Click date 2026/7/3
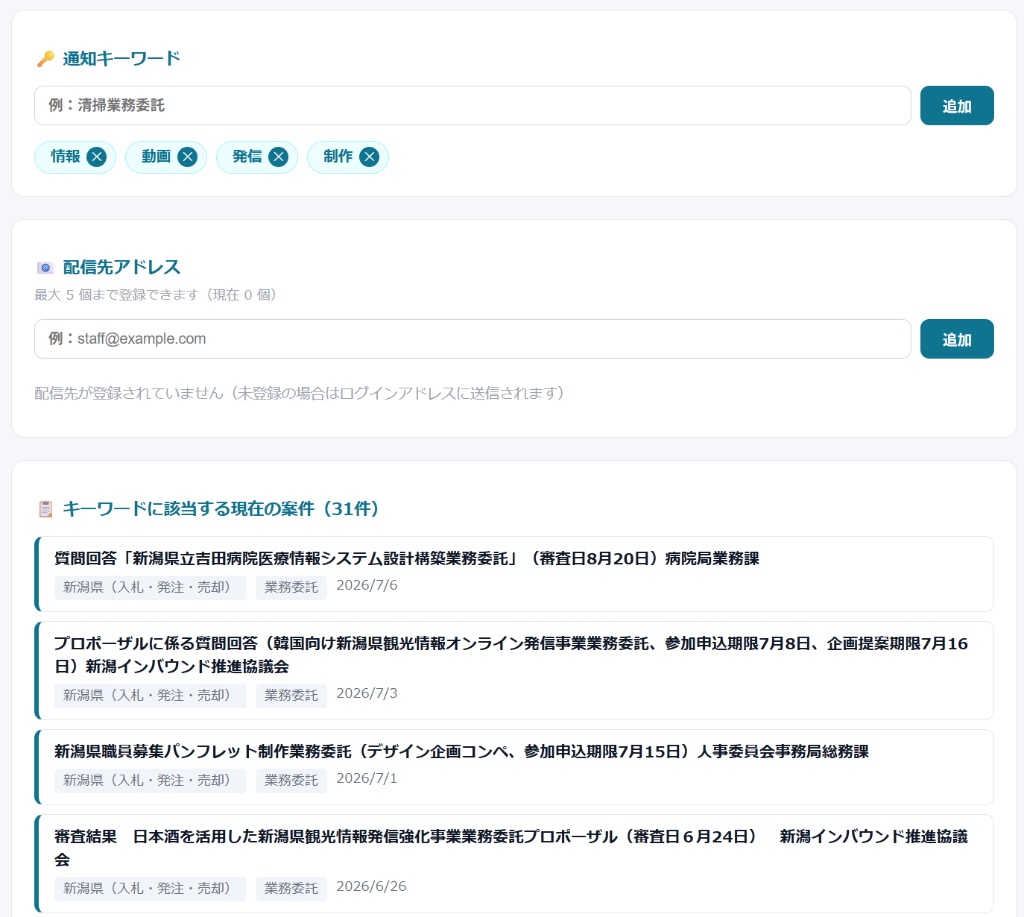Screen dimensions: 1024x917 tap(367, 694)
